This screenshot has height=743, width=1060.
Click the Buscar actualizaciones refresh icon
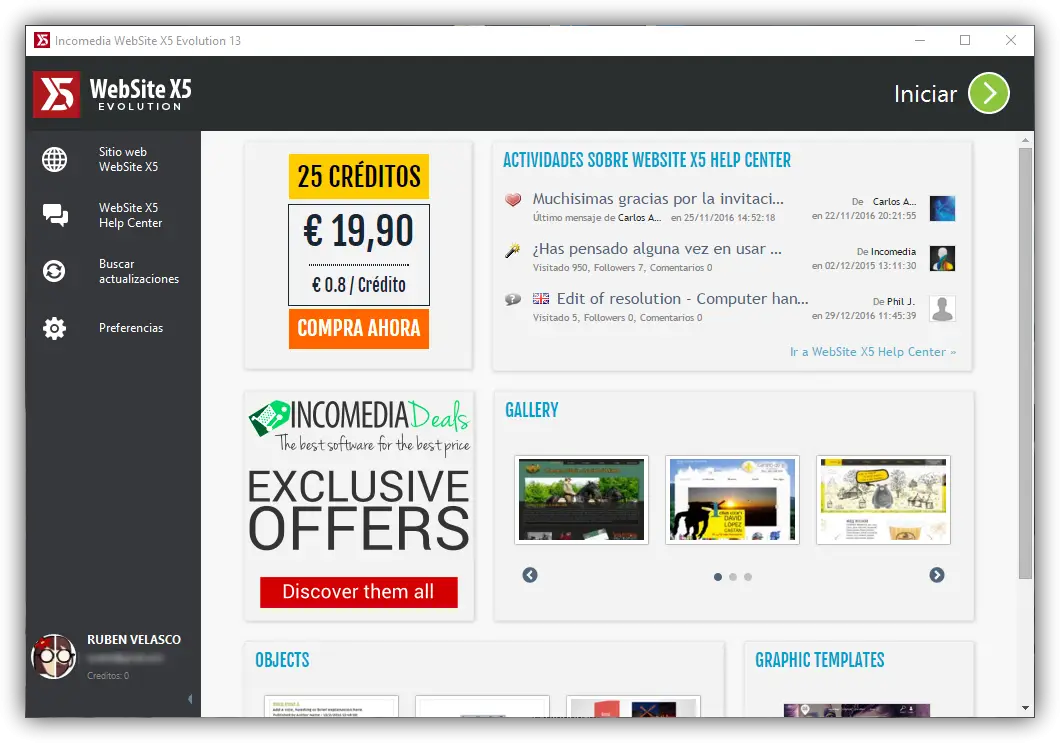(x=54, y=271)
